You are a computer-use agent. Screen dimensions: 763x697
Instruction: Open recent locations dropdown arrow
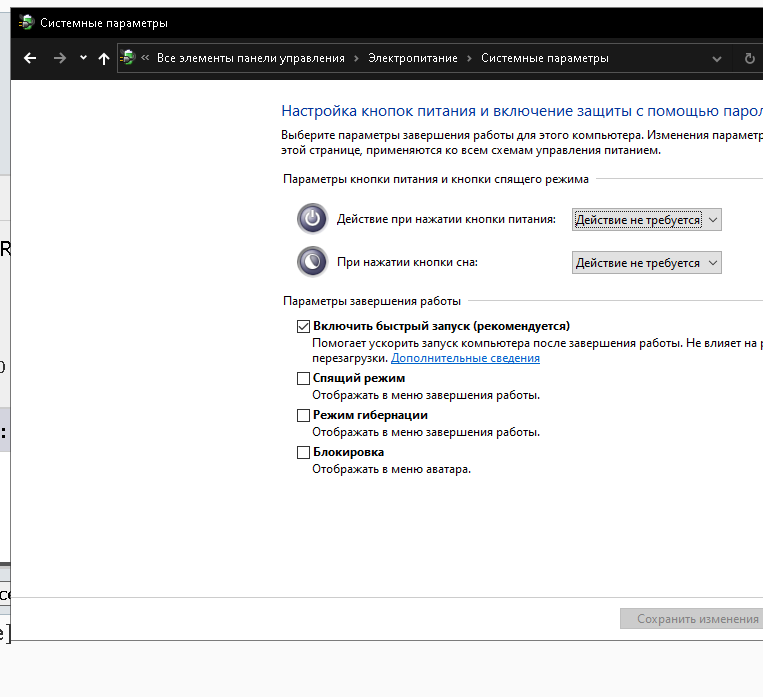(83, 58)
